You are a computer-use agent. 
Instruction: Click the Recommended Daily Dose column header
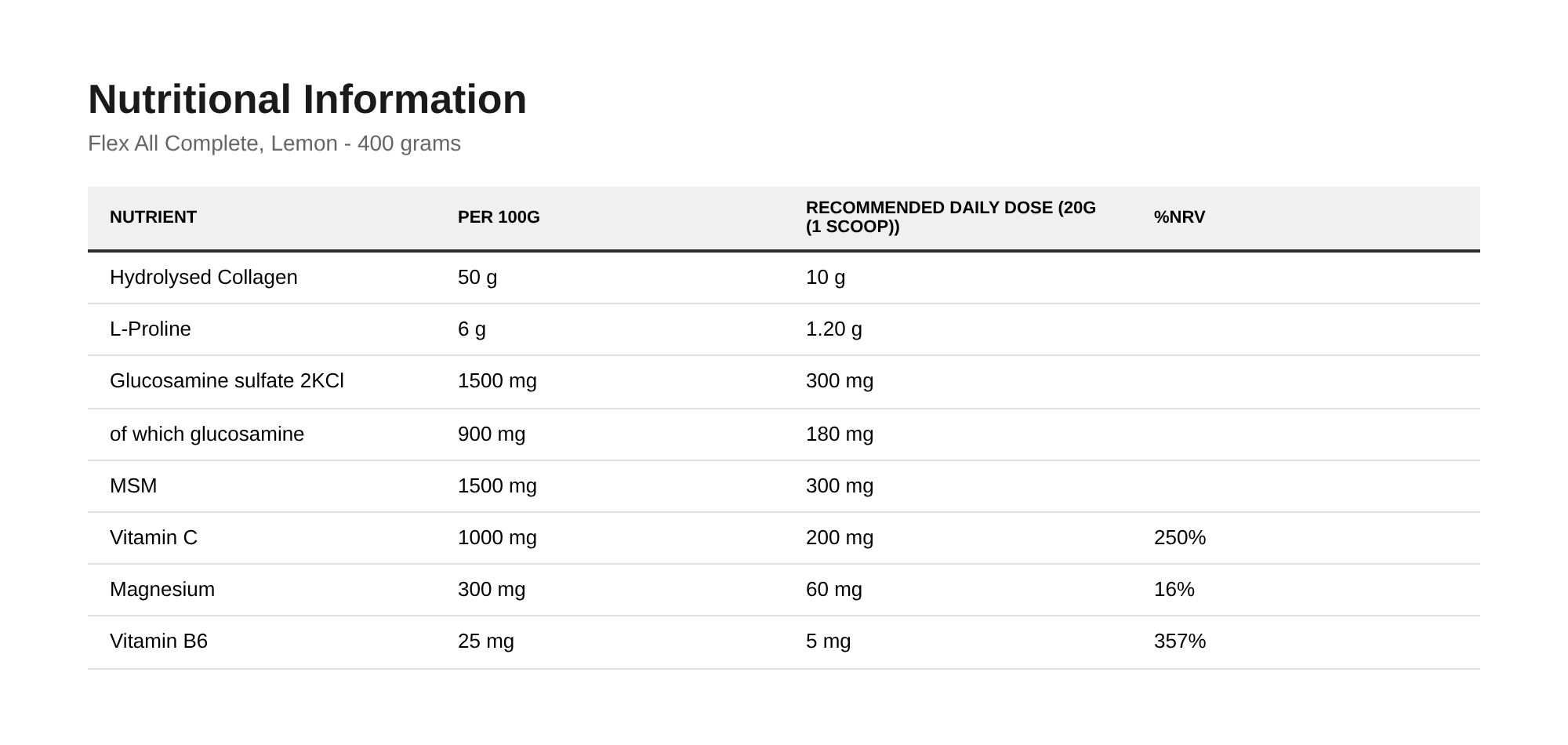click(x=951, y=217)
